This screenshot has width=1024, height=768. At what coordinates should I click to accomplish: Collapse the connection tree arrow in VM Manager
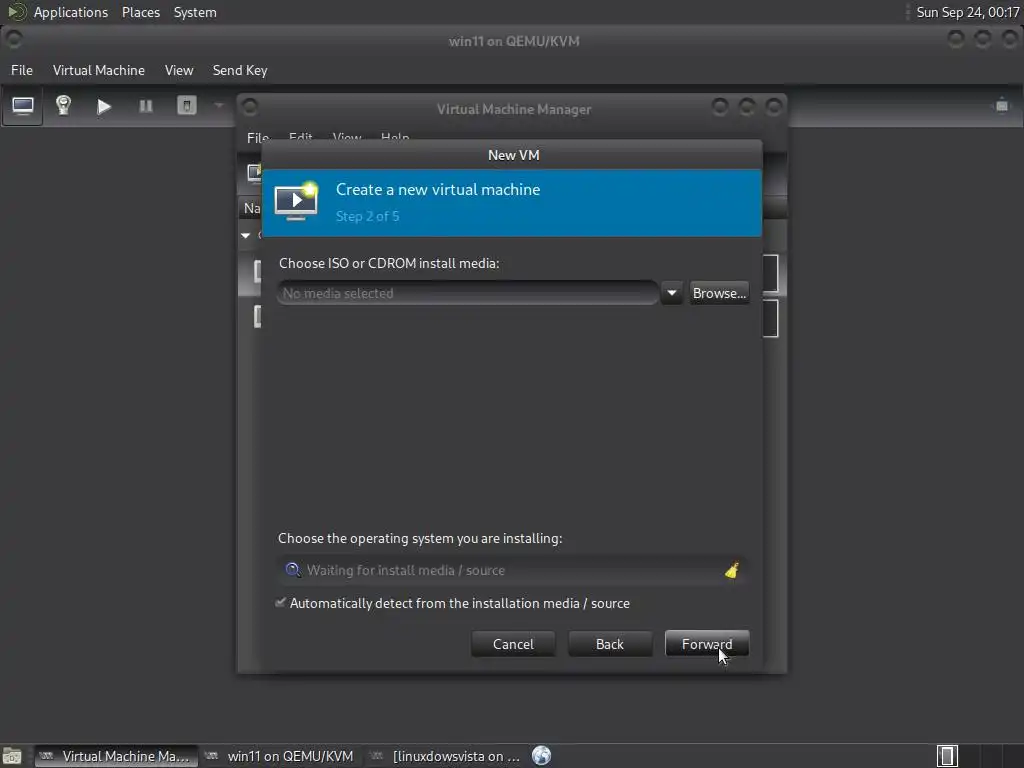[246, 235]
